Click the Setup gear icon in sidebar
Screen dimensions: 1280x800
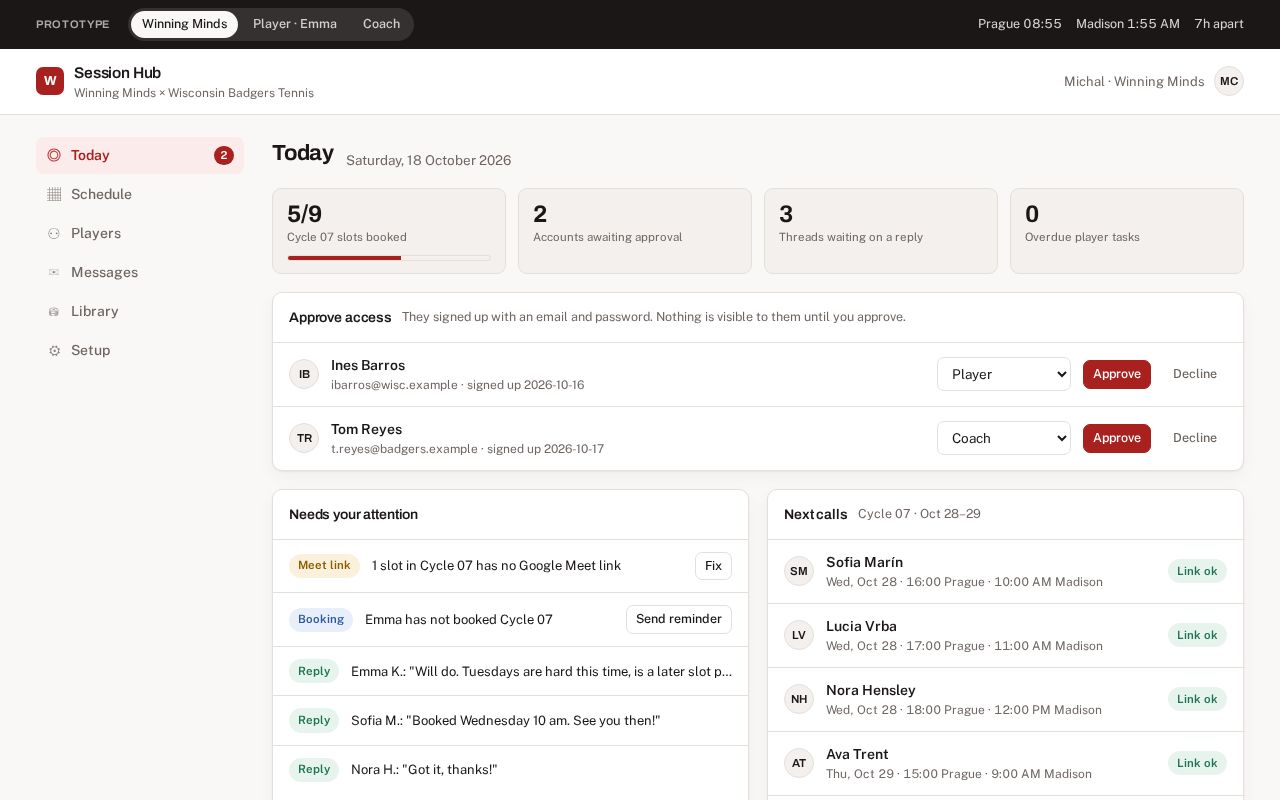pos(54,350)
